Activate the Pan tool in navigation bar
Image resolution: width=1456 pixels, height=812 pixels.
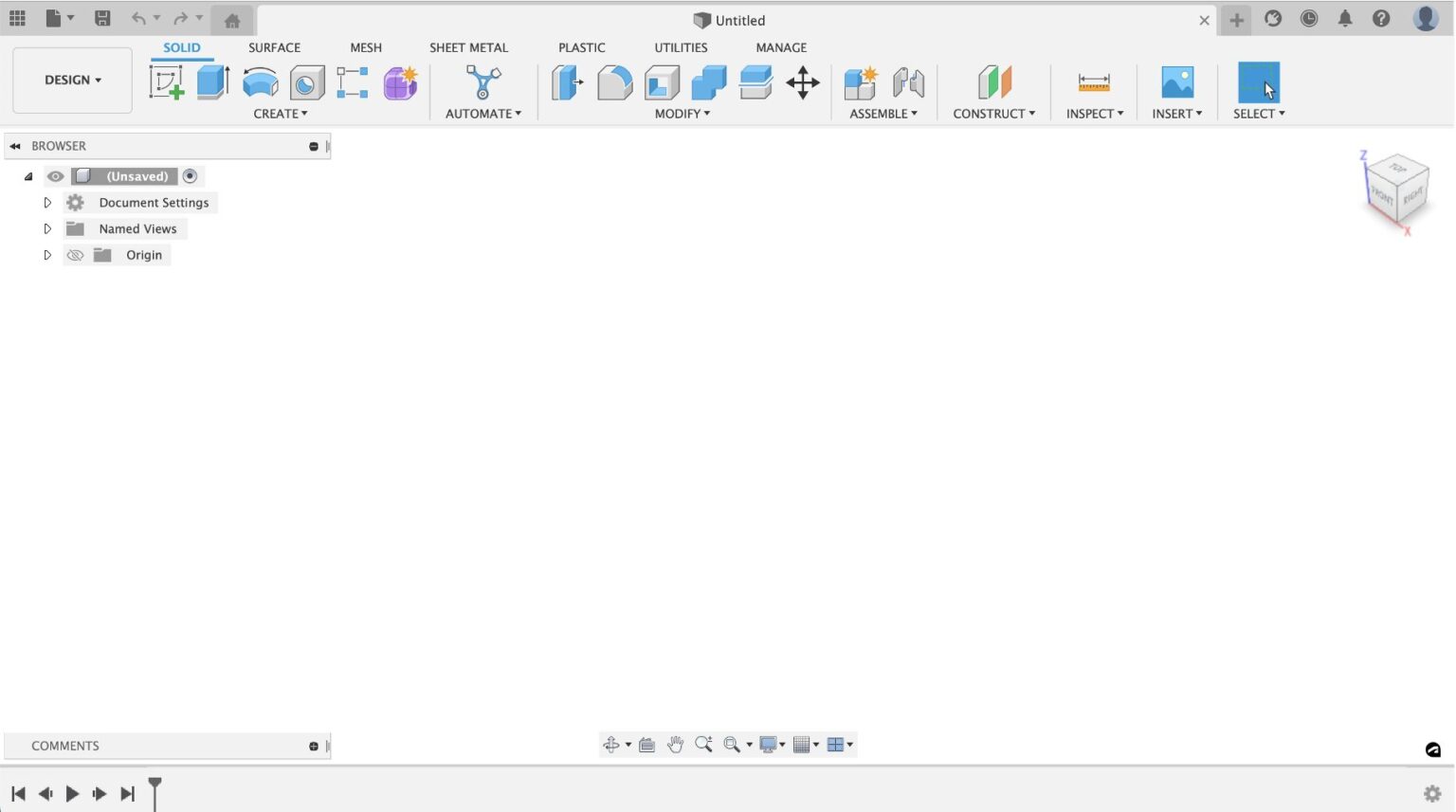(x=676, y=744)
